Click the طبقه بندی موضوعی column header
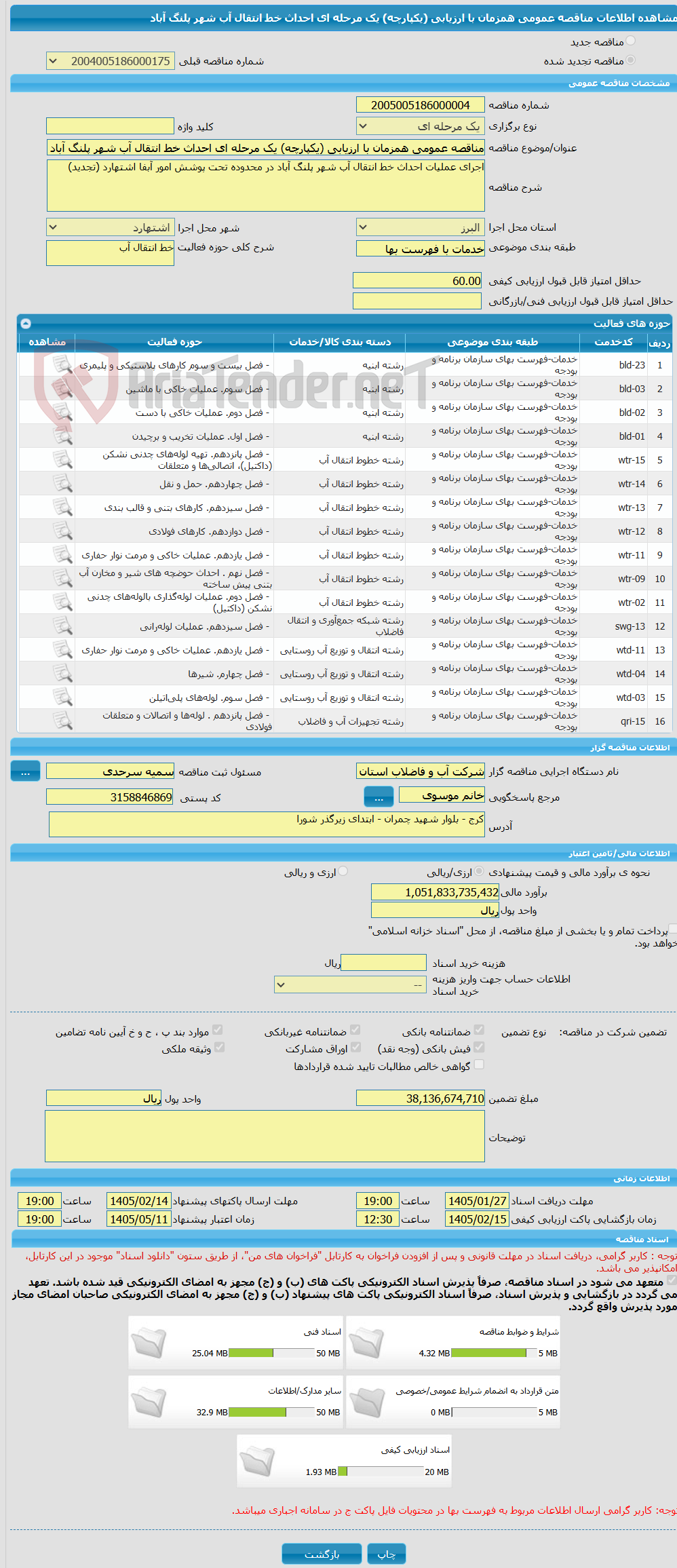The width and height of the screenshot is (677, 1568). (x=492, y=342)
